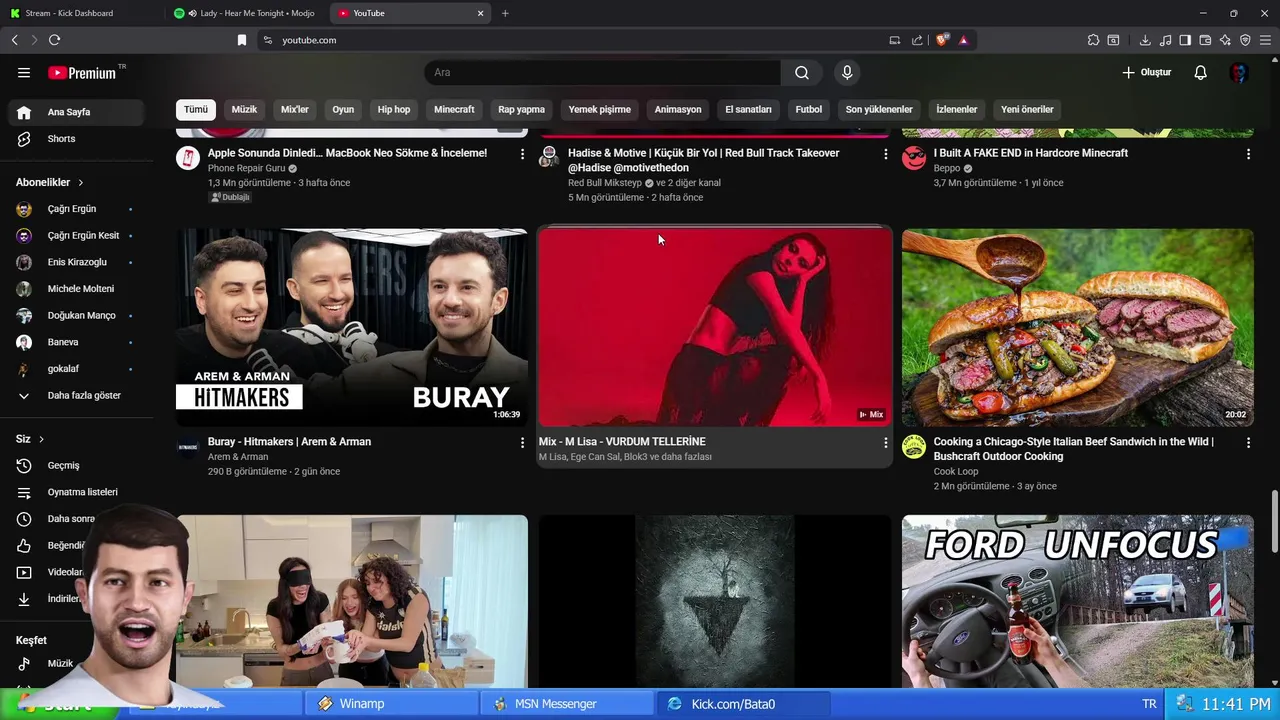The image size is (1280, 720).
Task: Open a new browser tab
Action: 505,13
